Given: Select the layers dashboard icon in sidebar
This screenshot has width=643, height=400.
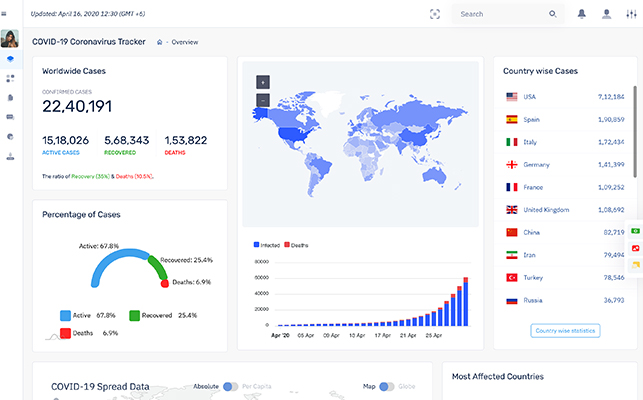Looking at the screenshot, I should [10, 59].
